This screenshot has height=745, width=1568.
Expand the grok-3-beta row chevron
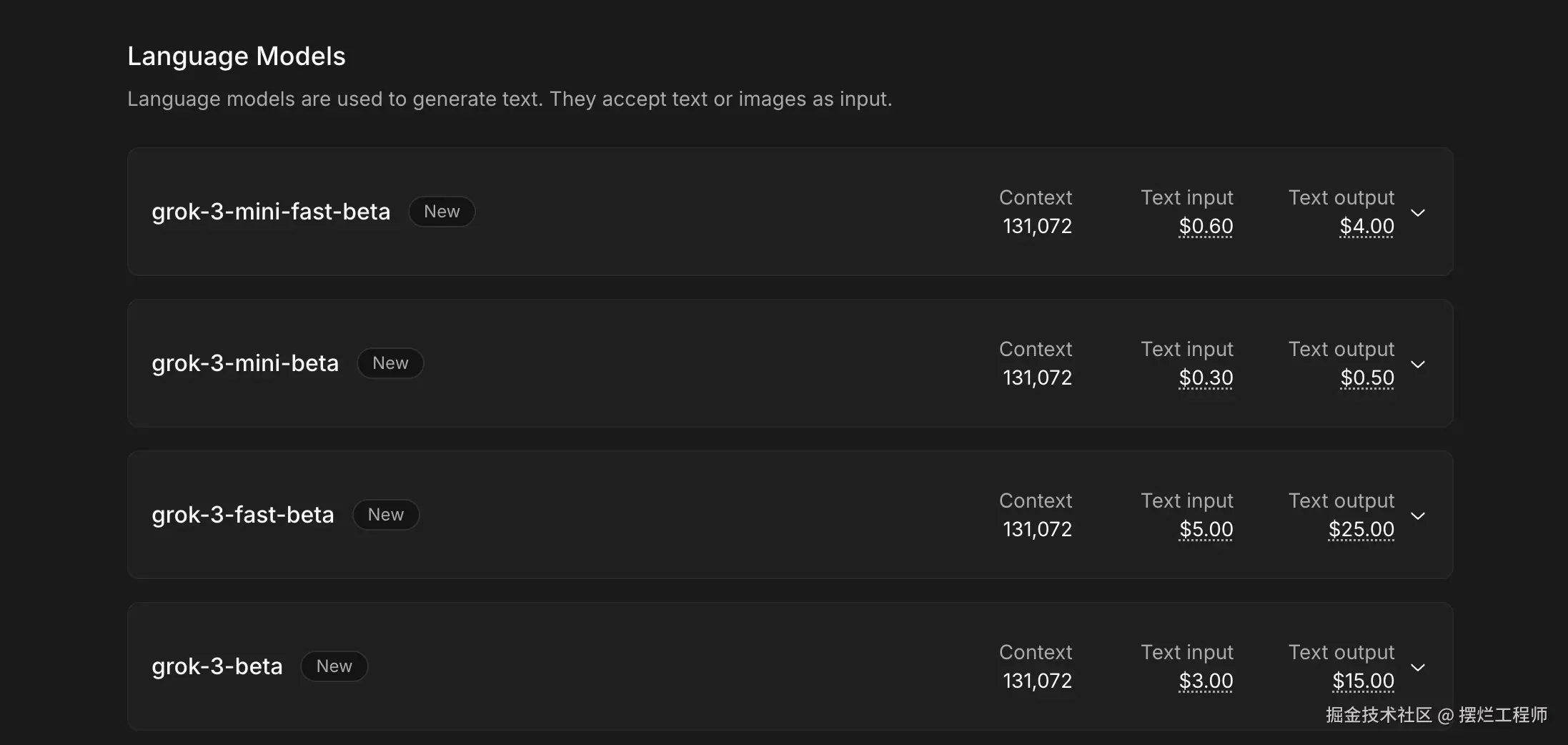coord(1418,667)
